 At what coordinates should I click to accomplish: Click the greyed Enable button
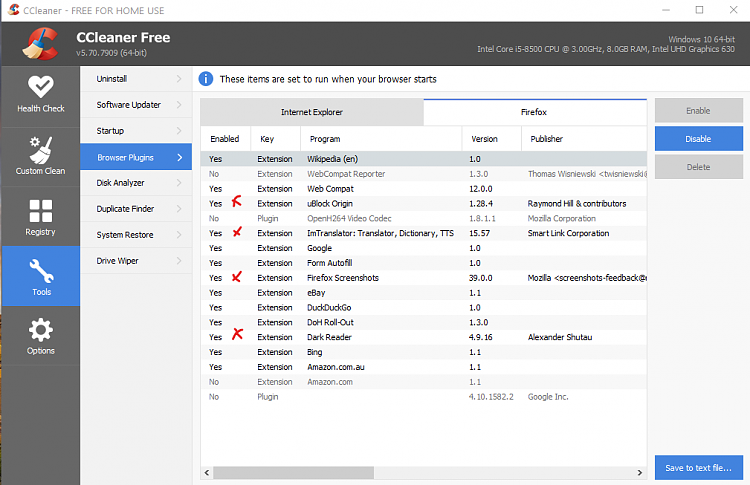click(698, 110)
